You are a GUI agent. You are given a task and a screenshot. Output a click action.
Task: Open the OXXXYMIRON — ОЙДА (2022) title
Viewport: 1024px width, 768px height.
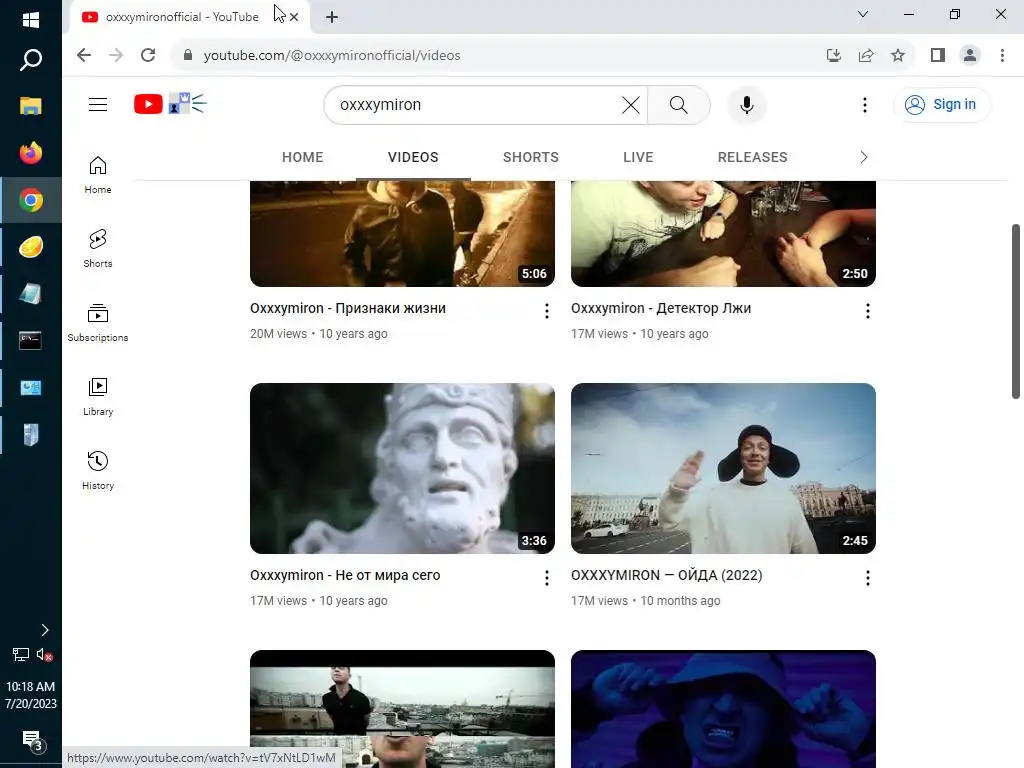pyautogui.click(x=666, y=575)
